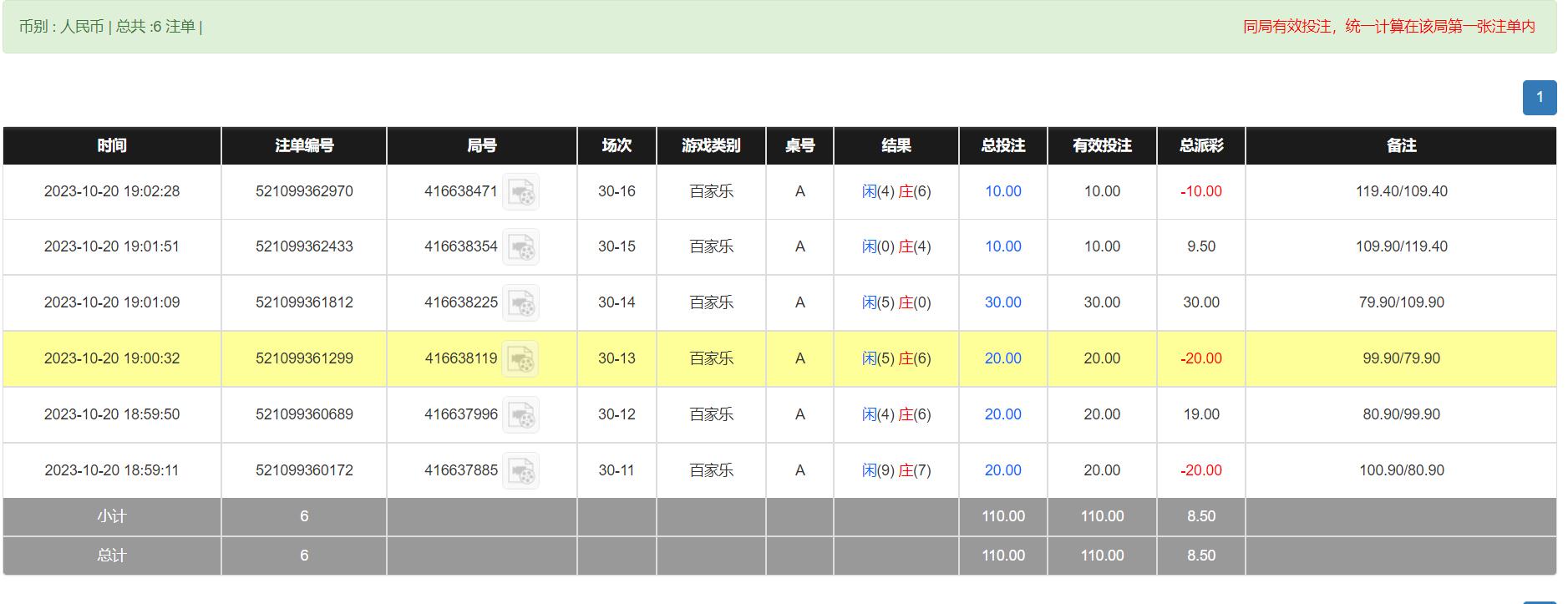Click the time 2023-10-20 19:00:32
This screenshot has width=1568, height=604.
click(x=112, y=358)
